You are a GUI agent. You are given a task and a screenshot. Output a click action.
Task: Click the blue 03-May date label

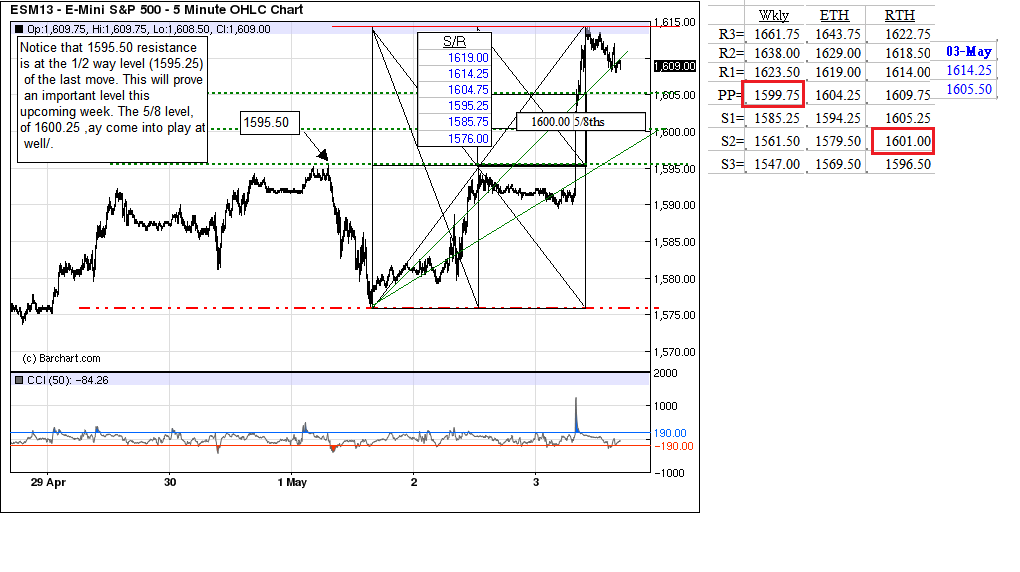tap(969, 51)
